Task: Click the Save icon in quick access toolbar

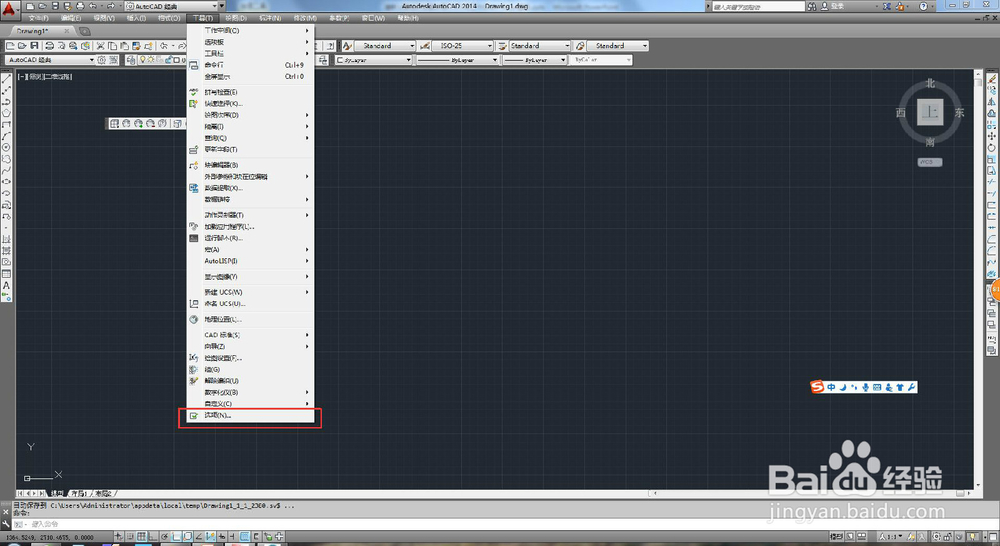Action: point(54,6)
